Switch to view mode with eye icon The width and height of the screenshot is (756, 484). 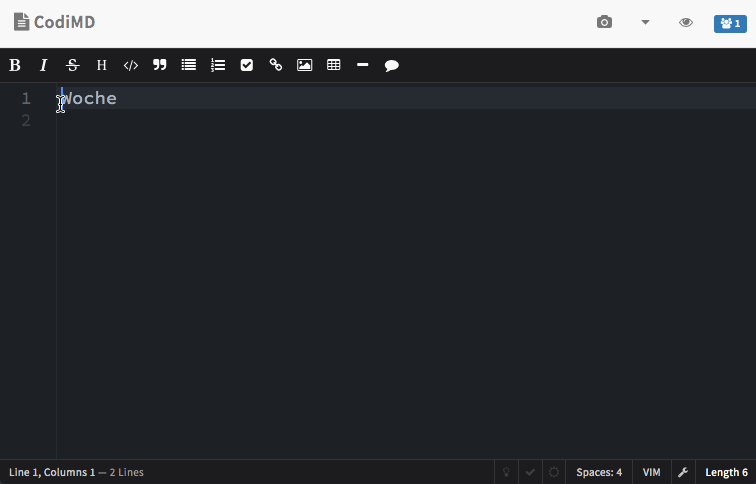(x=686, y=23)
